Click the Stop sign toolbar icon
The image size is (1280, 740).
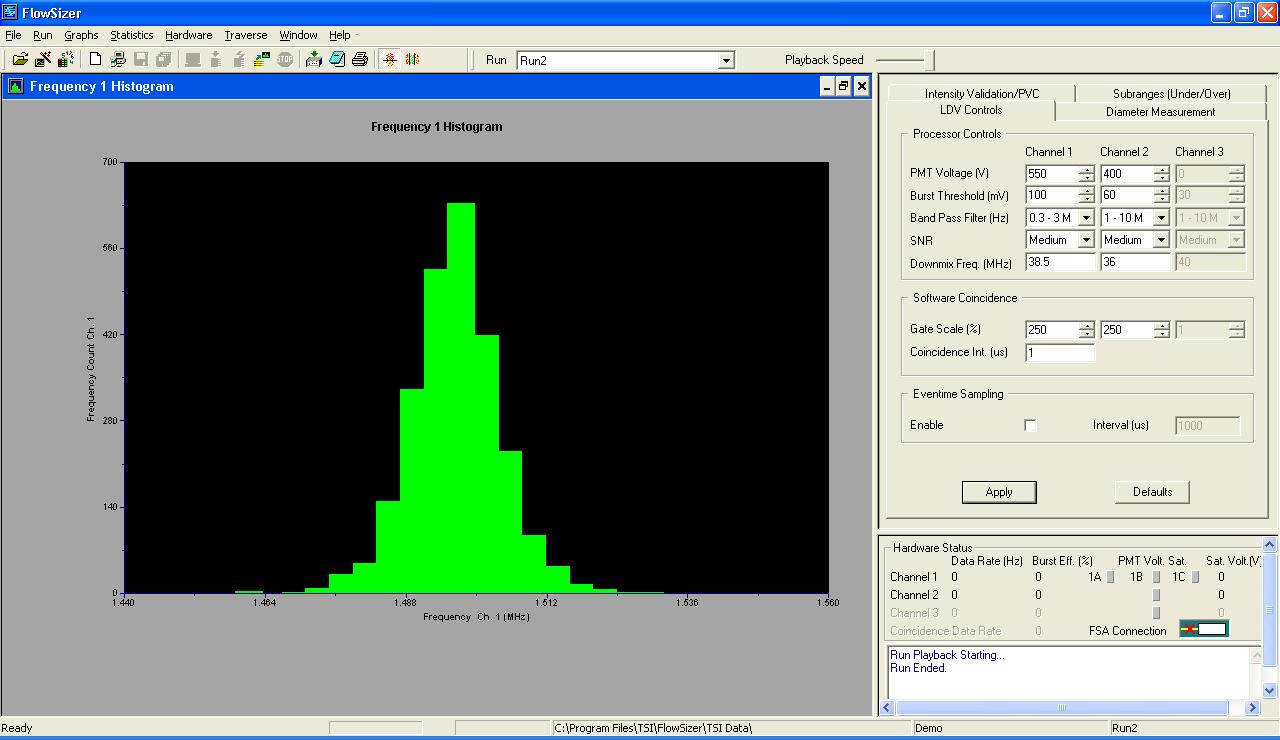click(x=285, y=60)
